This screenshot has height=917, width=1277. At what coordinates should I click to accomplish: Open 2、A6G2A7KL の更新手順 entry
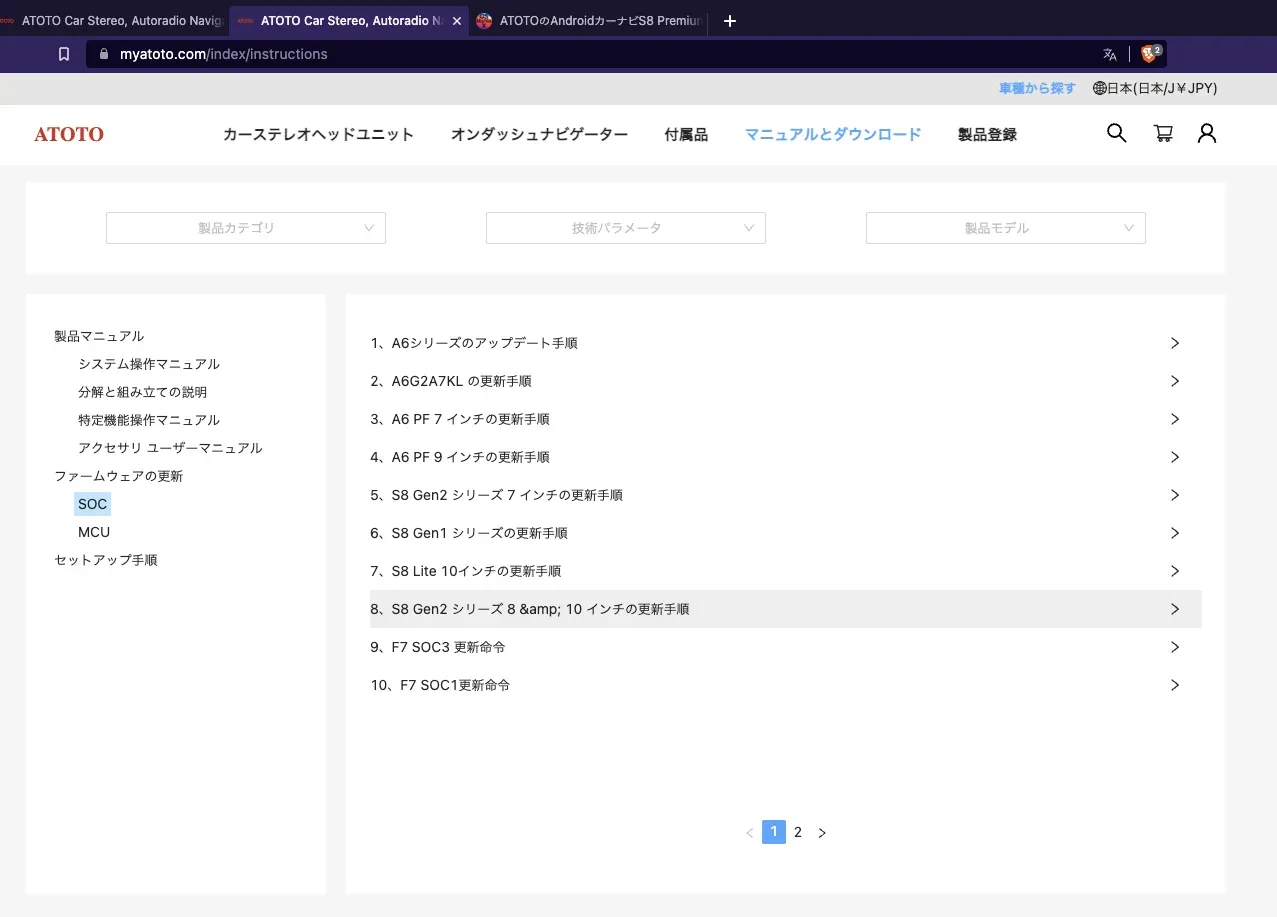click(x=785, y=381)
